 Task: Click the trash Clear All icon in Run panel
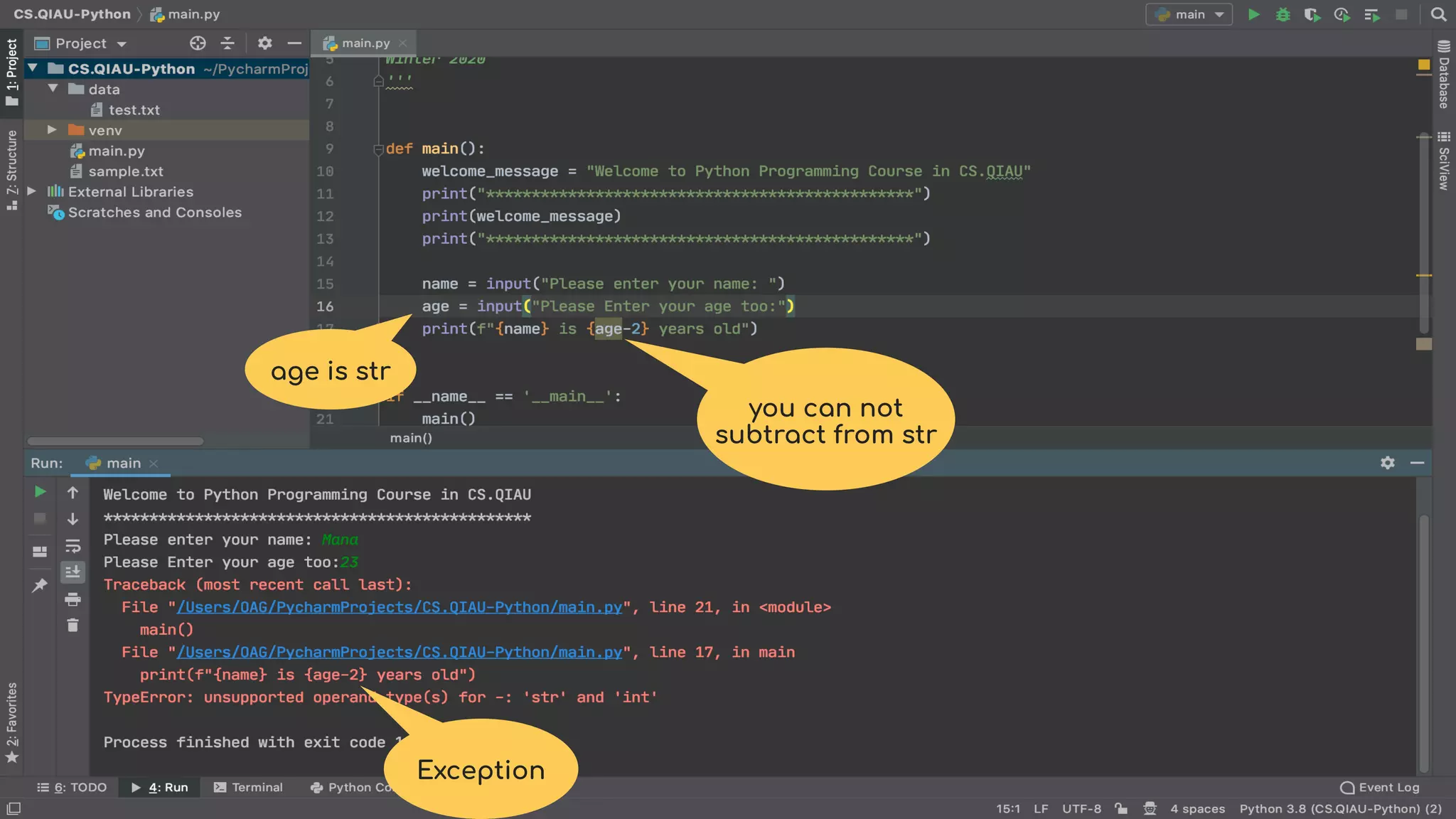coord(73,626)
